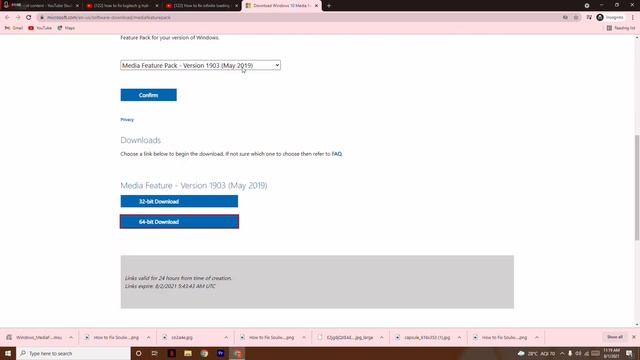Image resolution: width=640 pixels, height=360 pixels.
Task: Close the 'how to fix logitech' tab
Action: click(x=157, y=6)
